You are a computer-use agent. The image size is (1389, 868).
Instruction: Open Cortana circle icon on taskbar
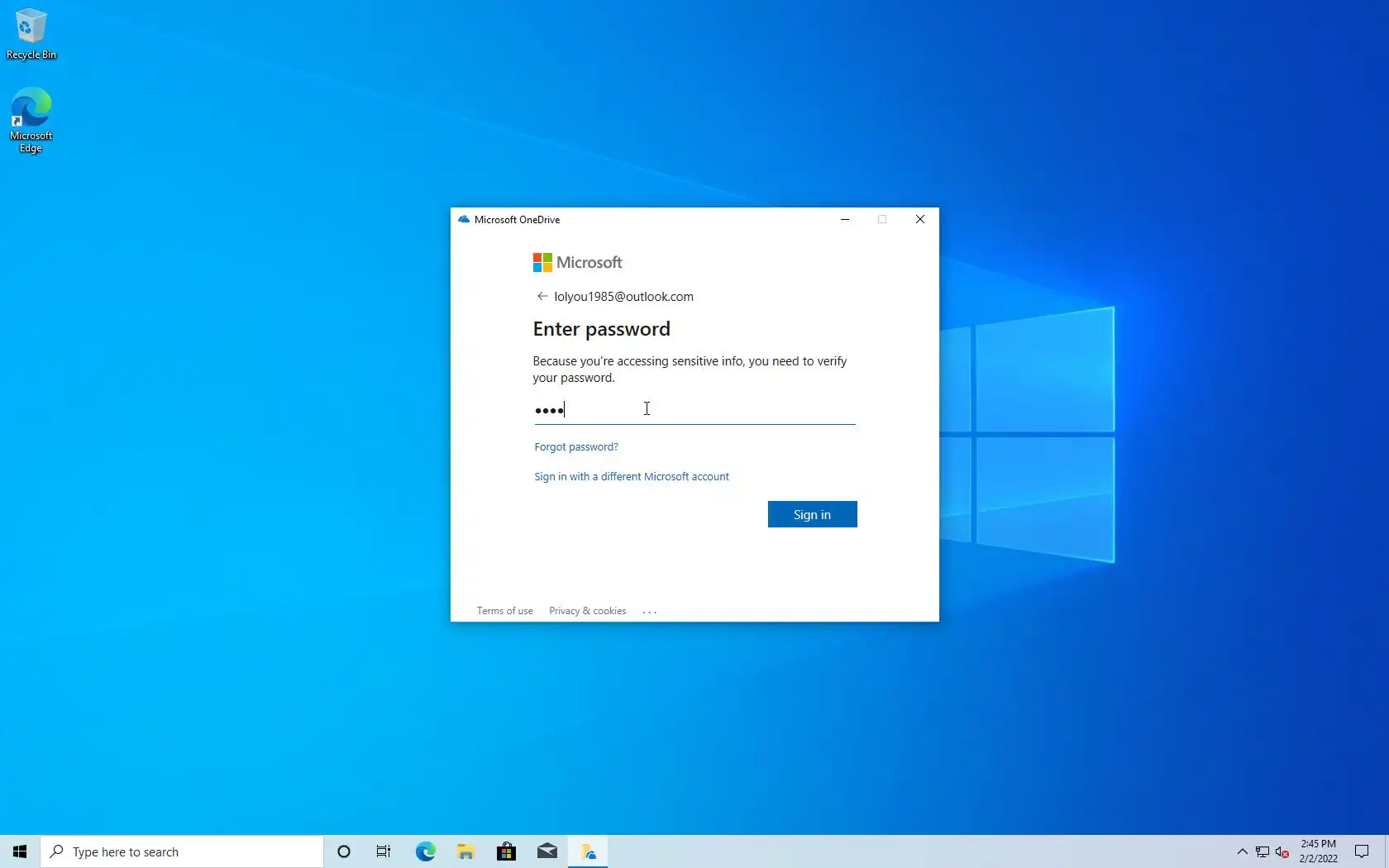pos(344,851)
